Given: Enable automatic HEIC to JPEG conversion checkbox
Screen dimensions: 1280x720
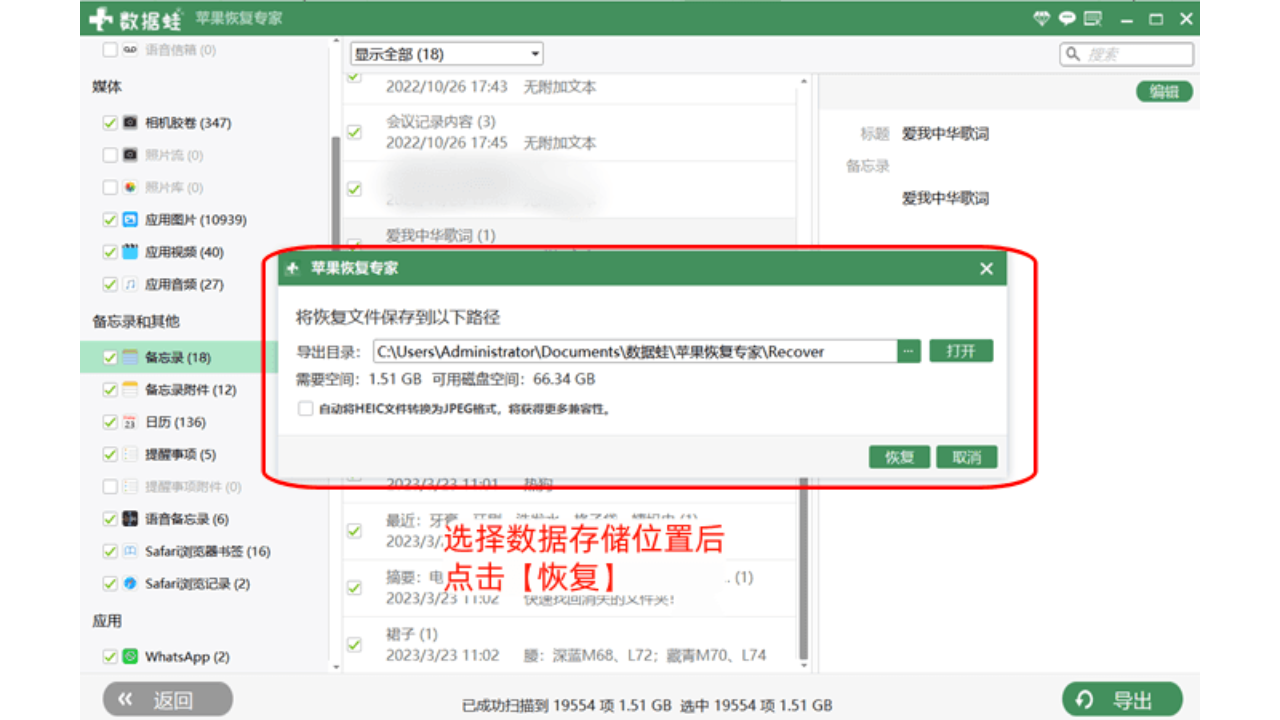Looking at the screenshot, I should click(x=305, y=408).
